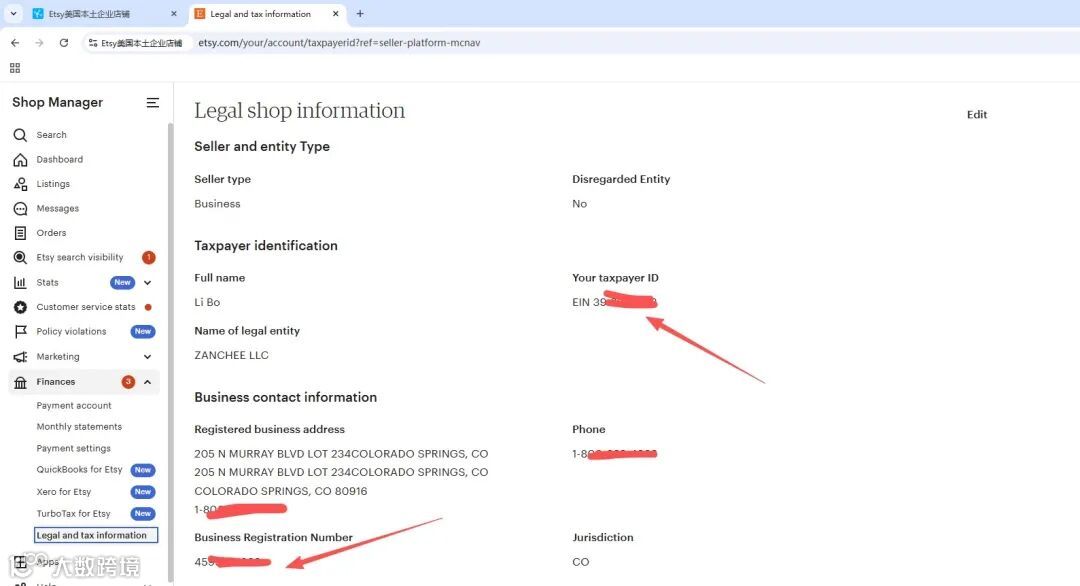The height and width of the screenshot is (586, 1080).
Task: Click the Messages label in sidebar
Action: (58, 209)
